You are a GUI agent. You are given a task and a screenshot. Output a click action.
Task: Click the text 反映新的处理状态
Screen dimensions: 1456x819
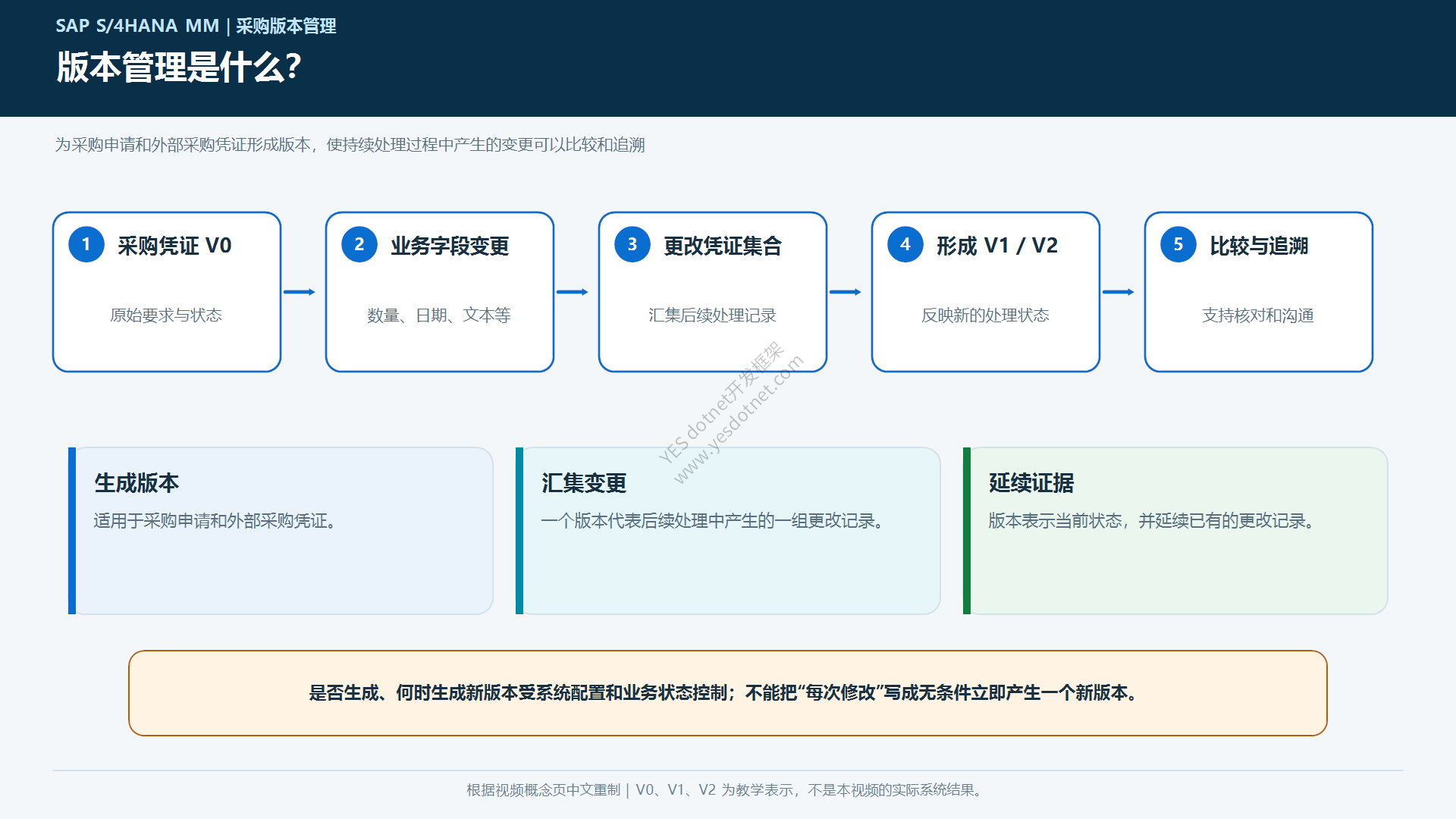click(985, 315)
